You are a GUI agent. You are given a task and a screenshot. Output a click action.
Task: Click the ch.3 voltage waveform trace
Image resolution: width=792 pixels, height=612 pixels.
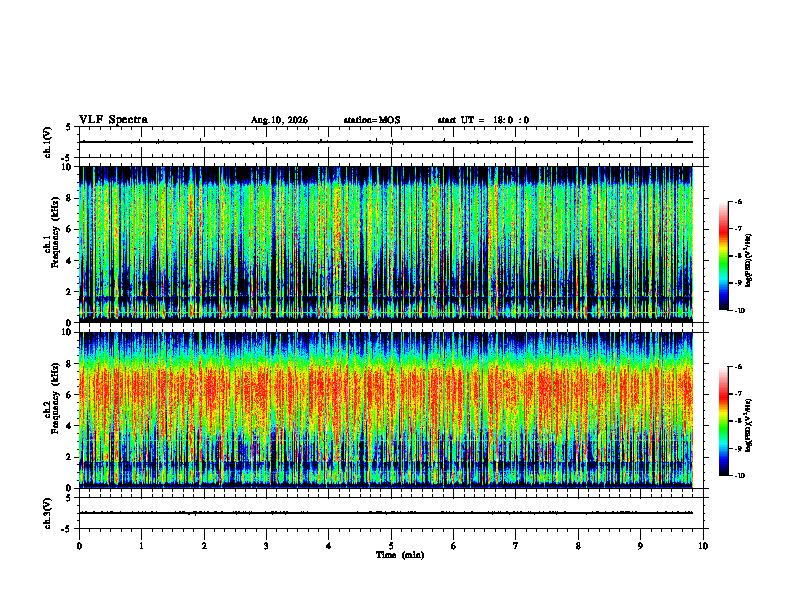pyautogui.click(x=386, y=513)
